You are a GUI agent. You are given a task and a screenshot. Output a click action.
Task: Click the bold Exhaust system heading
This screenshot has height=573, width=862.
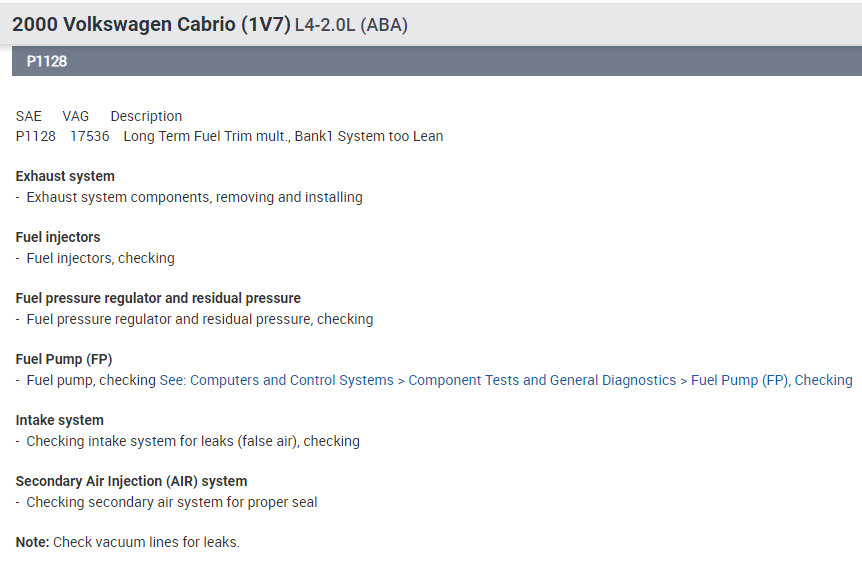click(65, 176)
